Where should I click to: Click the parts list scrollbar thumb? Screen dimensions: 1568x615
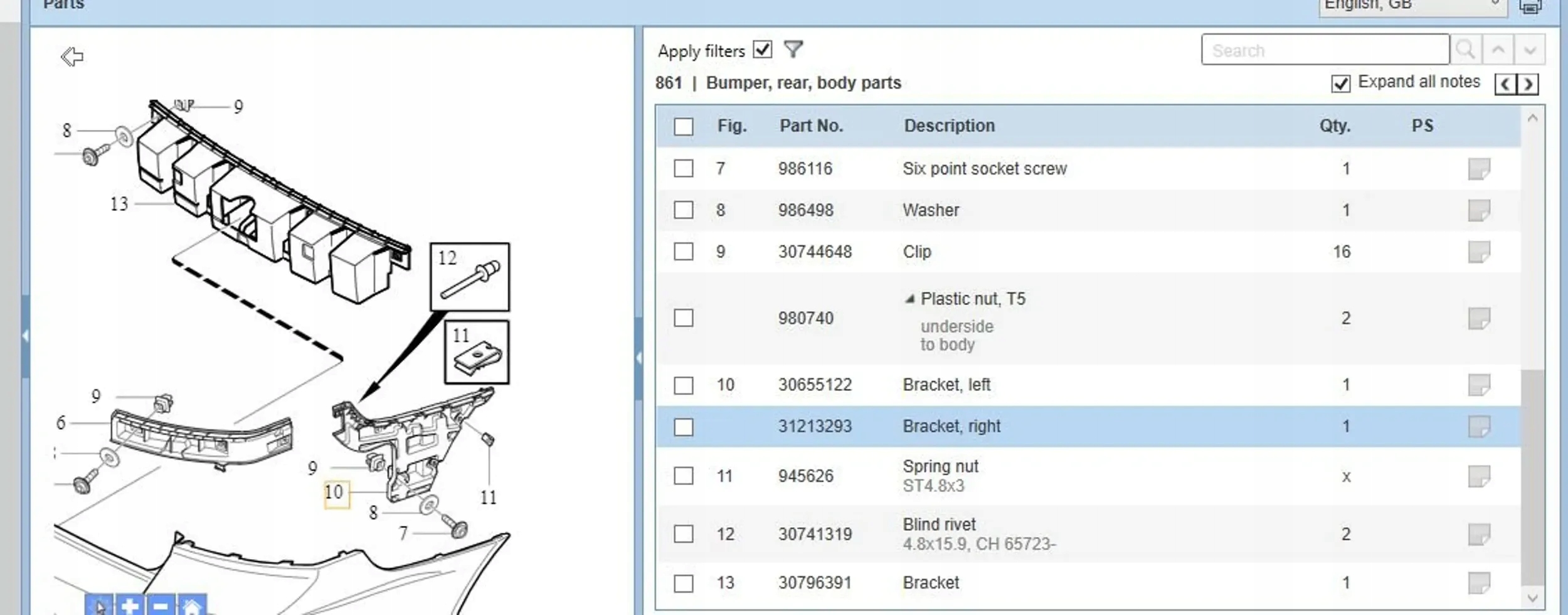(x=1532, y=477)
